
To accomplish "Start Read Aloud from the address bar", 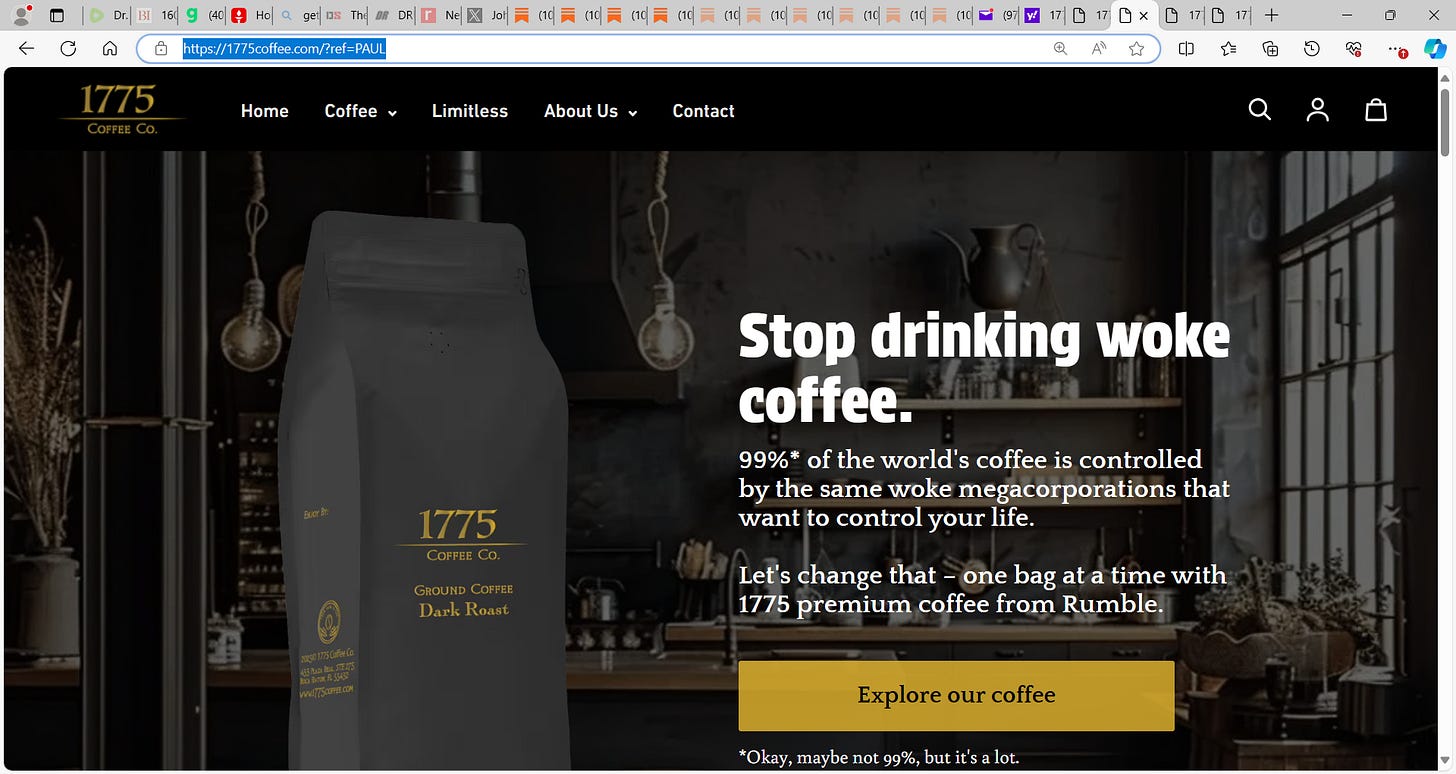I will pyautogui.click(x=1098, y=48).
